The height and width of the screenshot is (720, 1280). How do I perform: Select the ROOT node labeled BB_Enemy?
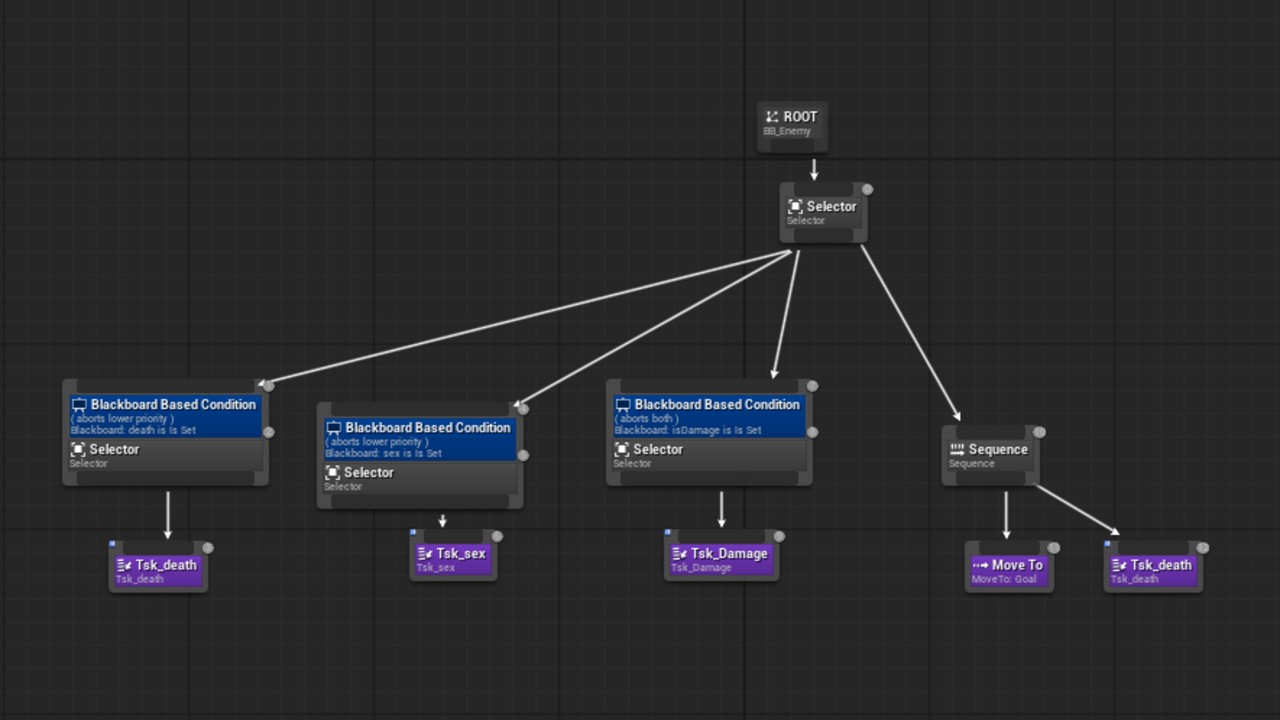(792, 124)
